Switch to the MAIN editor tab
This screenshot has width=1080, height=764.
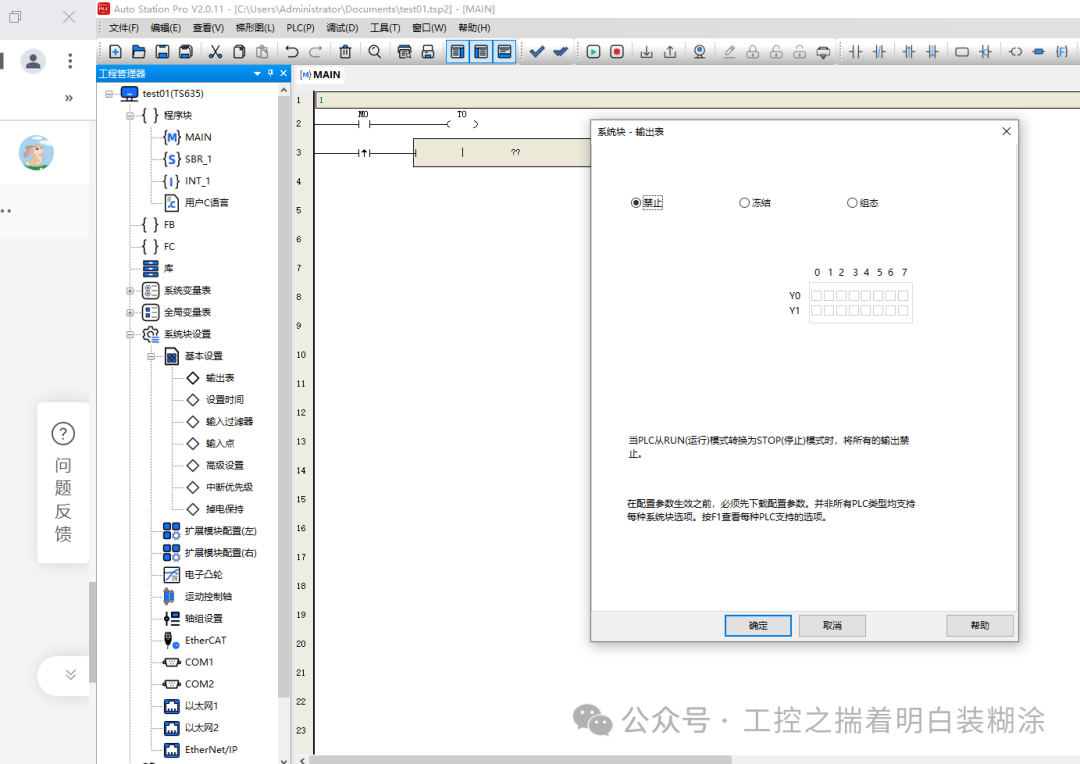[320, 74]
